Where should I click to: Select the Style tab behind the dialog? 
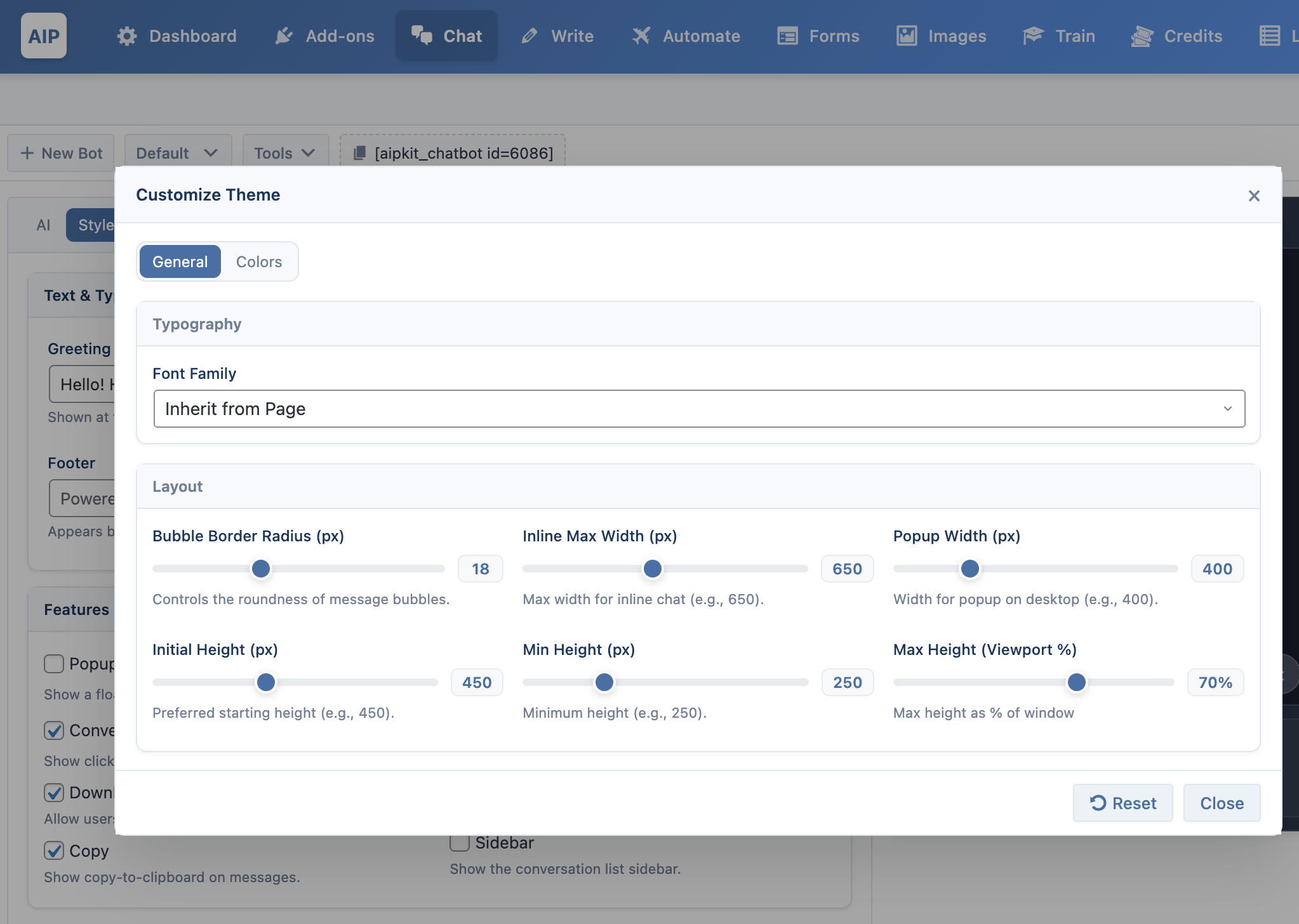(91, 225)
